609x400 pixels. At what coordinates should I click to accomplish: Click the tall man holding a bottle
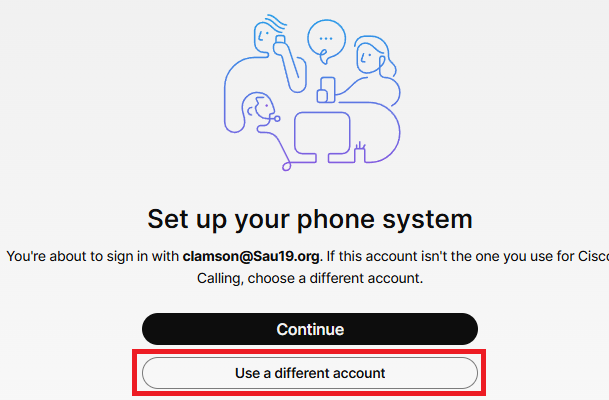(264, 74)
